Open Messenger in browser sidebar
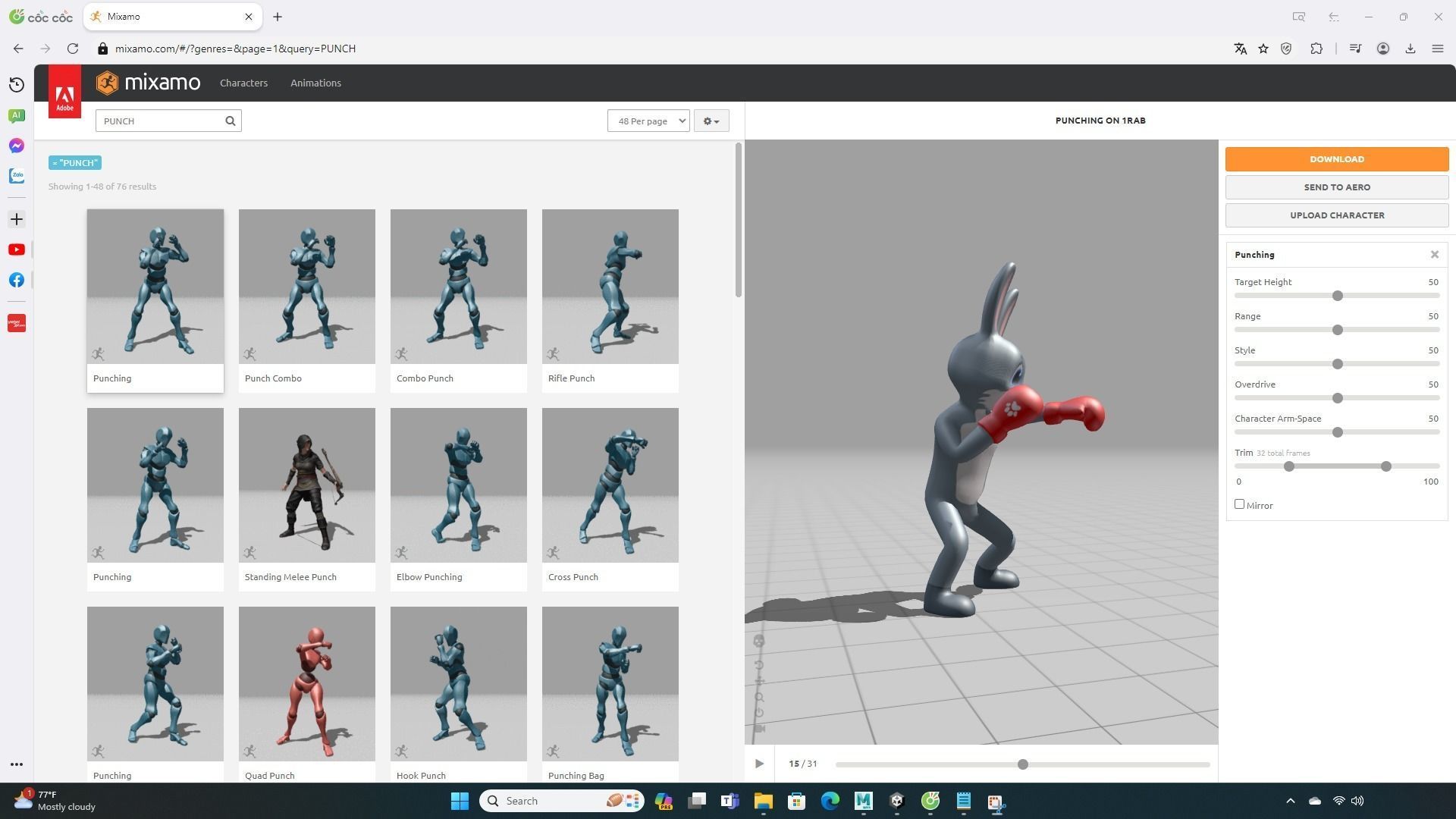1456x819 pixels. pyautogui.click(x=17, y=146)
